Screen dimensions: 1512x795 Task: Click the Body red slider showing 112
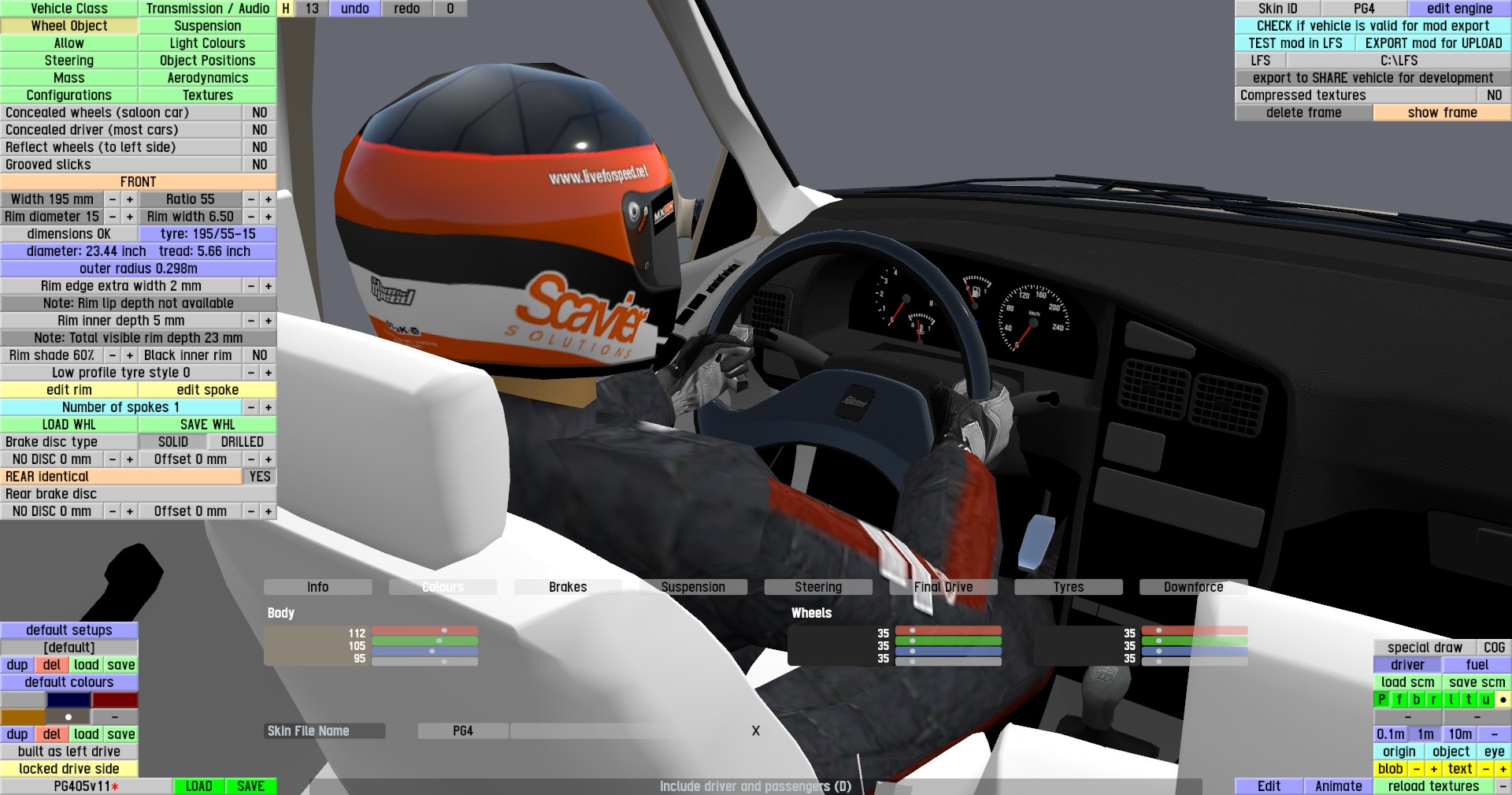tap(425, 631)
